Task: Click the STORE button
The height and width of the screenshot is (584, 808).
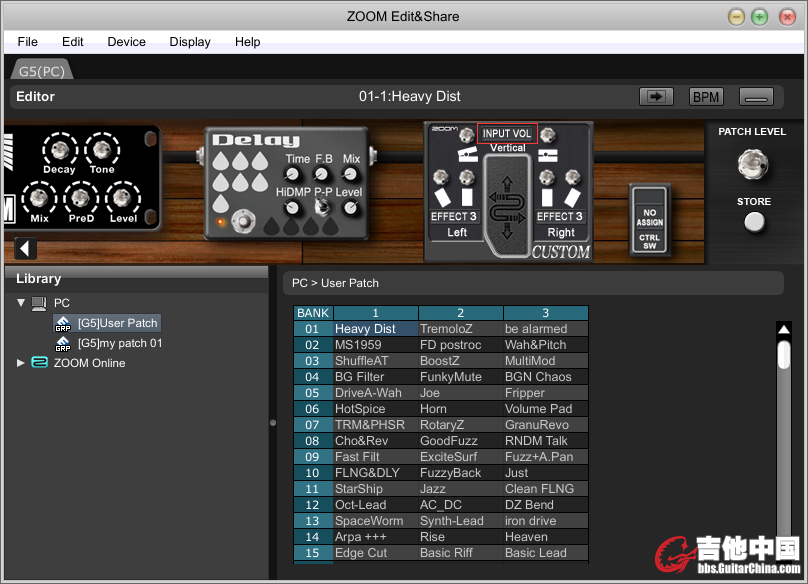Action: pyautogui.click(x=754, y=223)
